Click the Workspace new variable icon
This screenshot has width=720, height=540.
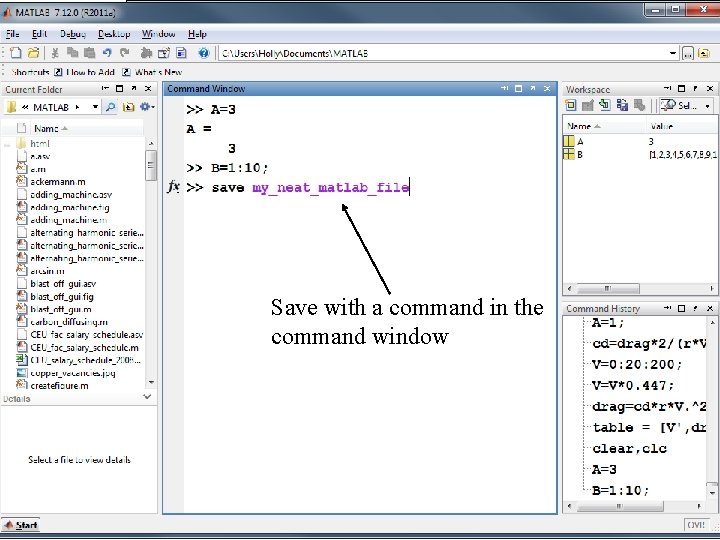pyautogui.click(x=571, y=105)
